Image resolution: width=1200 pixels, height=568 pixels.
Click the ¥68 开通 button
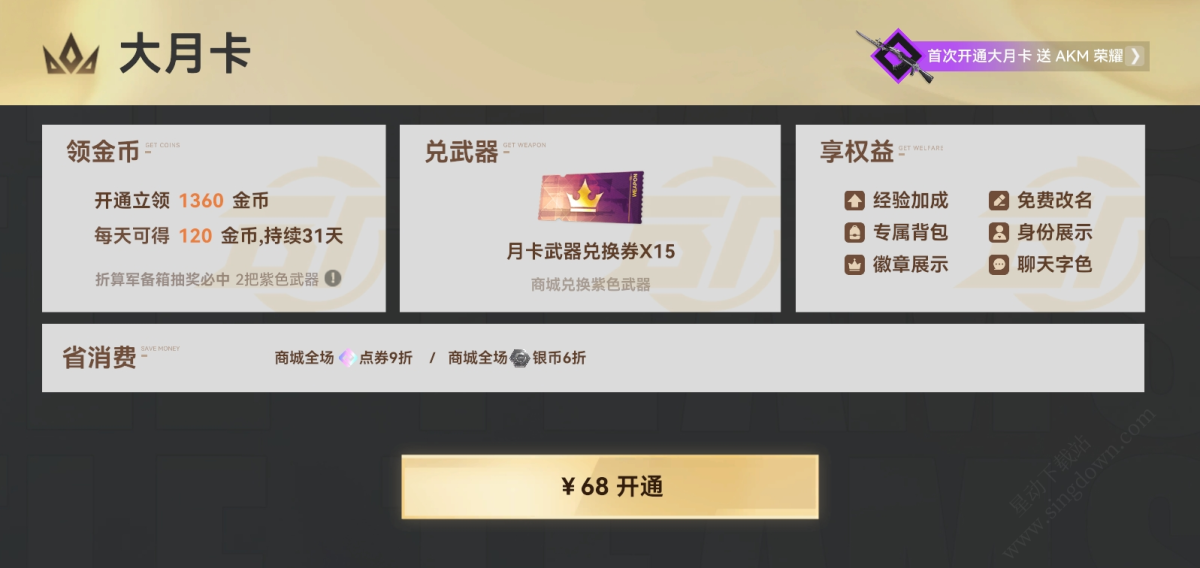tap(610, 487)
